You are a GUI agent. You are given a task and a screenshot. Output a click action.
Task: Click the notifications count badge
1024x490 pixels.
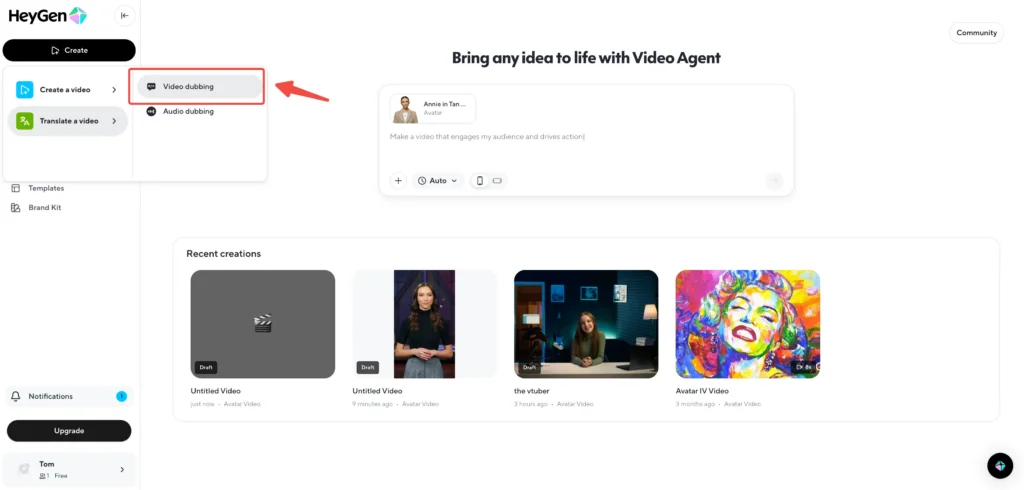pos(121,397)
